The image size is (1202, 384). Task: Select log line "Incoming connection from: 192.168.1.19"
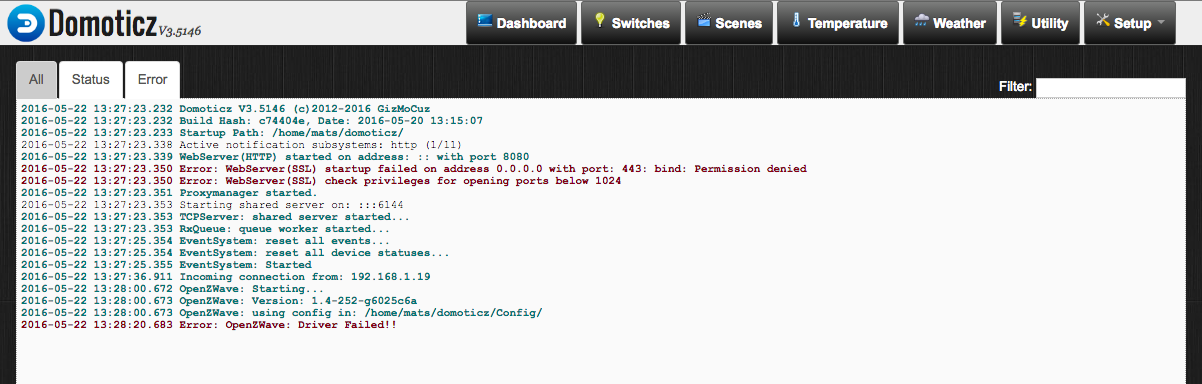point(225,276)
